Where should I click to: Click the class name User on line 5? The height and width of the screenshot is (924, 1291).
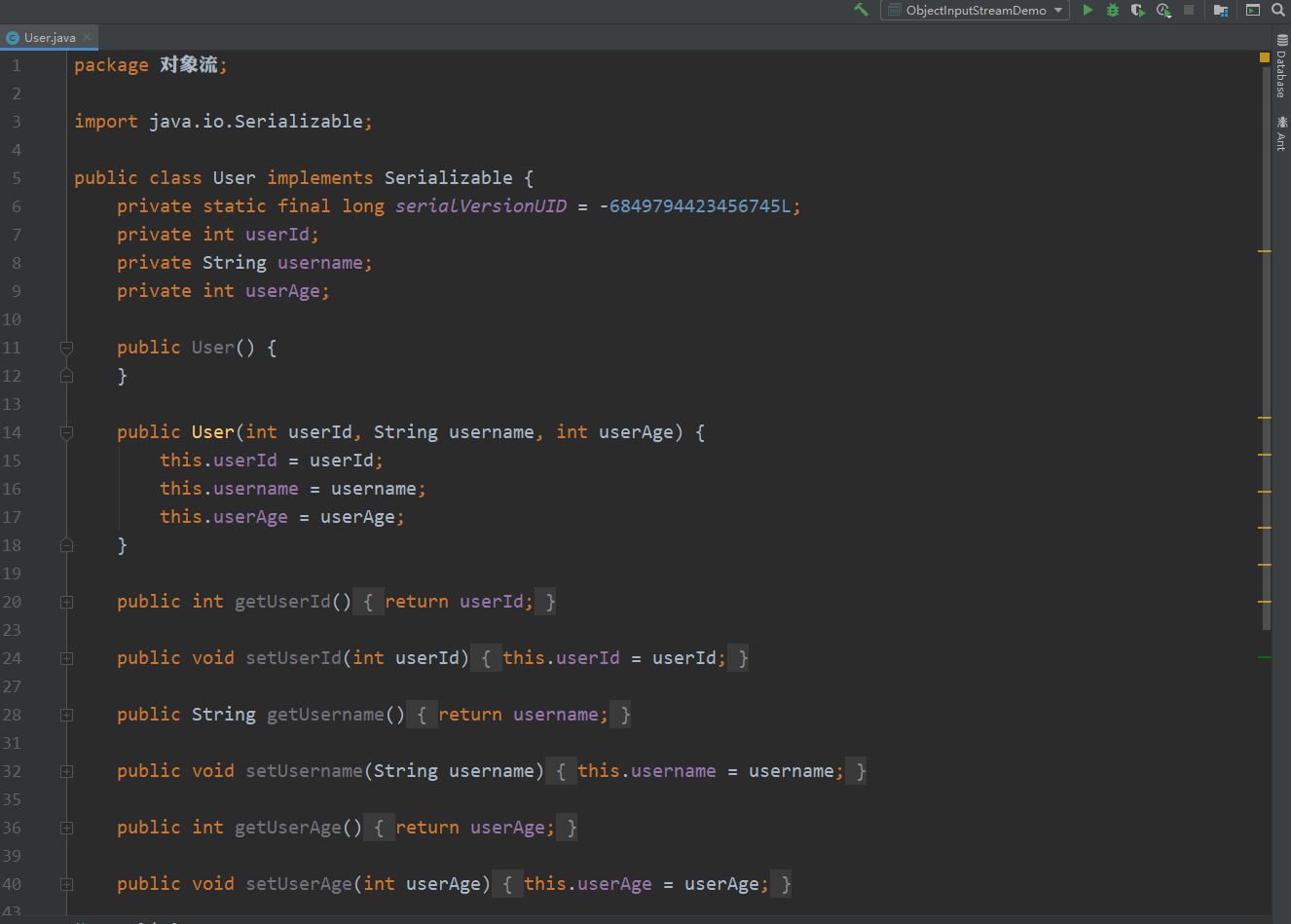pyautogui.click(x=235, y=178)
